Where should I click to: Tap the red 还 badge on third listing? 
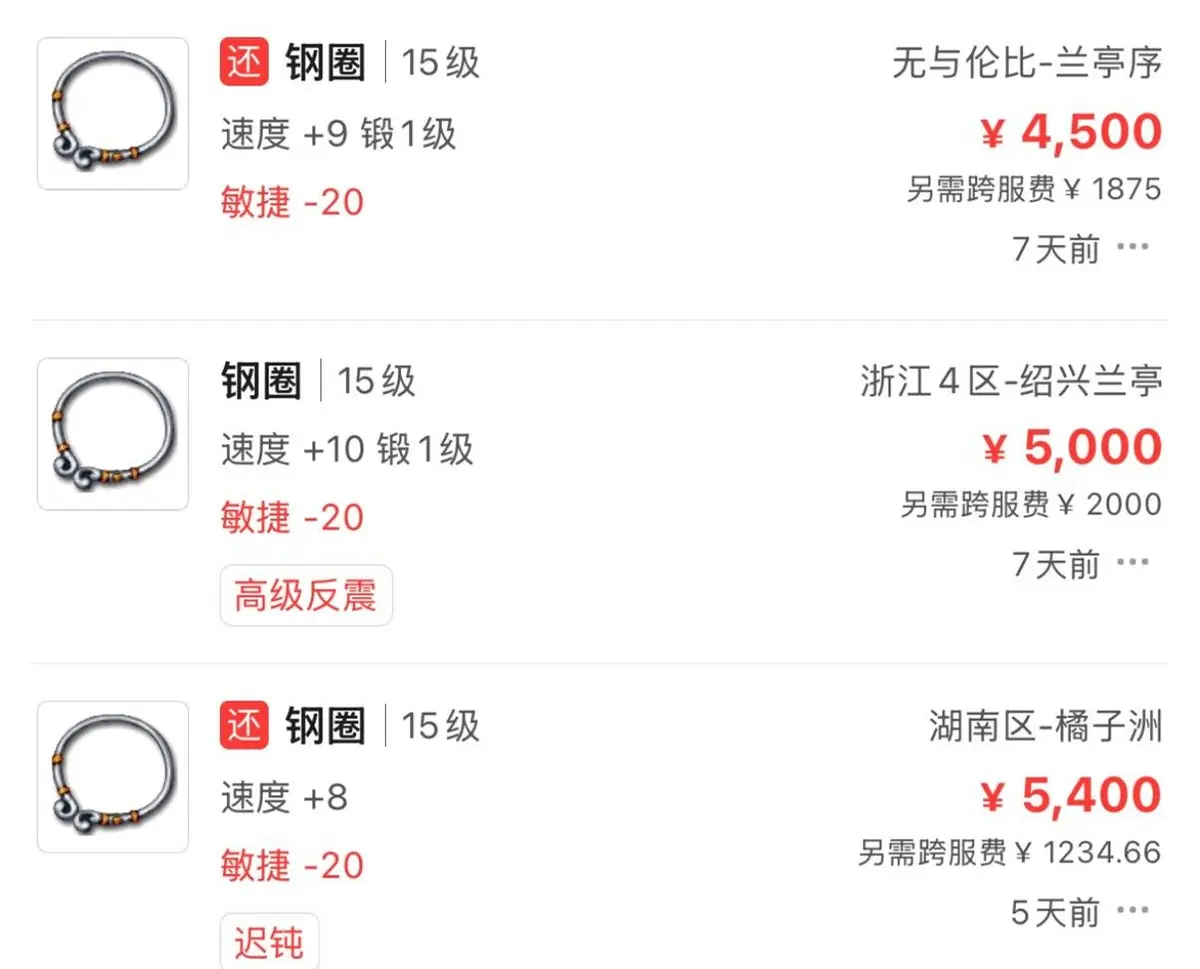(245, 726)
